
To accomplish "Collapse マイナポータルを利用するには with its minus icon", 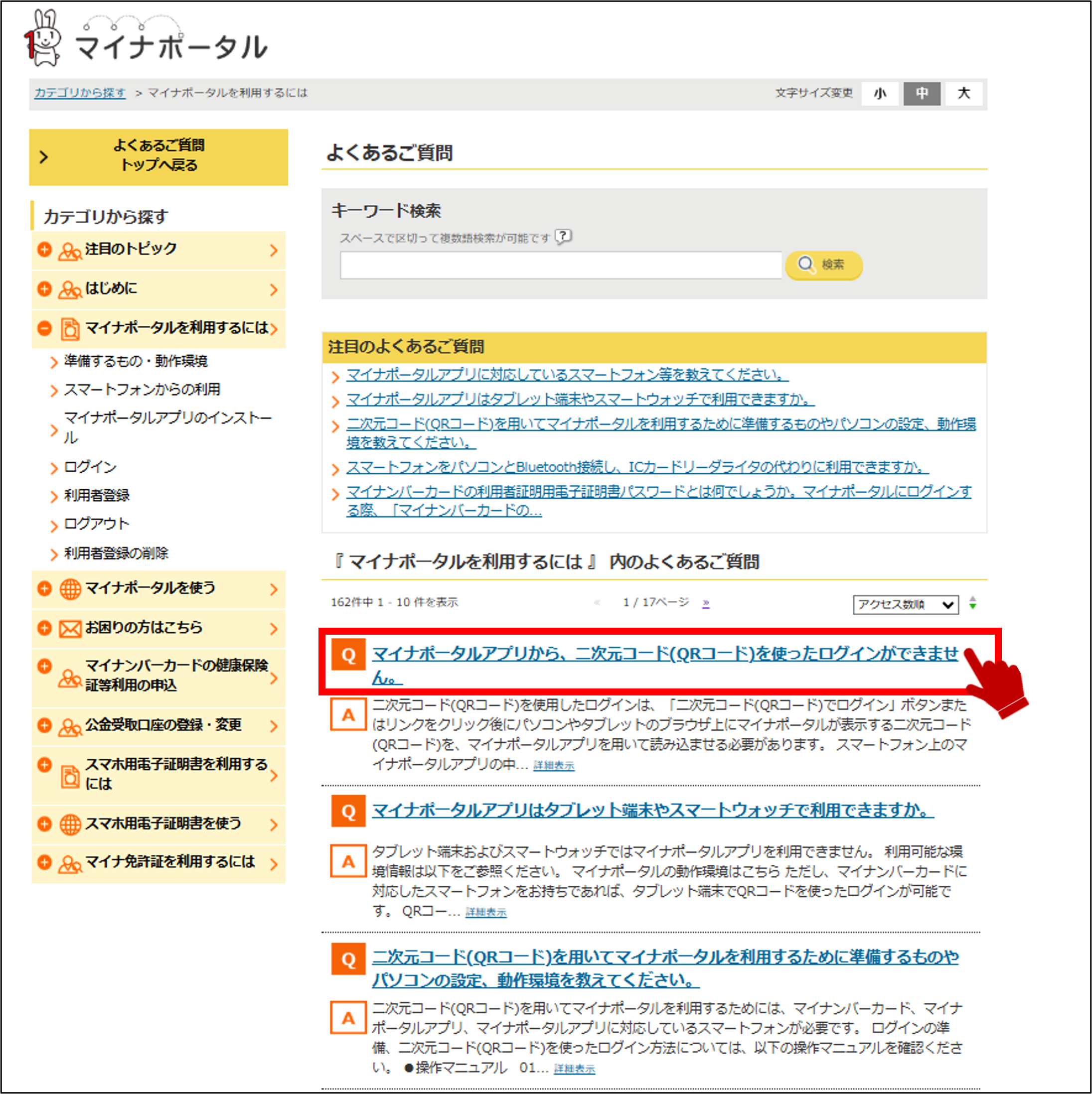I will (44, 328).
